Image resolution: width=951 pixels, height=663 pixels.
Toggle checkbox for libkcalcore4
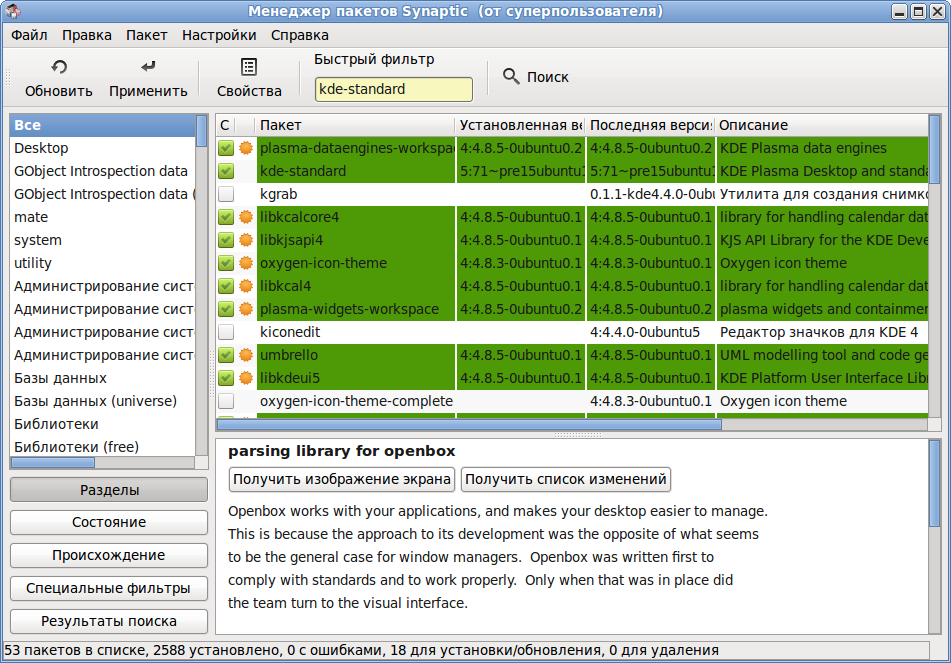[226, 217]
